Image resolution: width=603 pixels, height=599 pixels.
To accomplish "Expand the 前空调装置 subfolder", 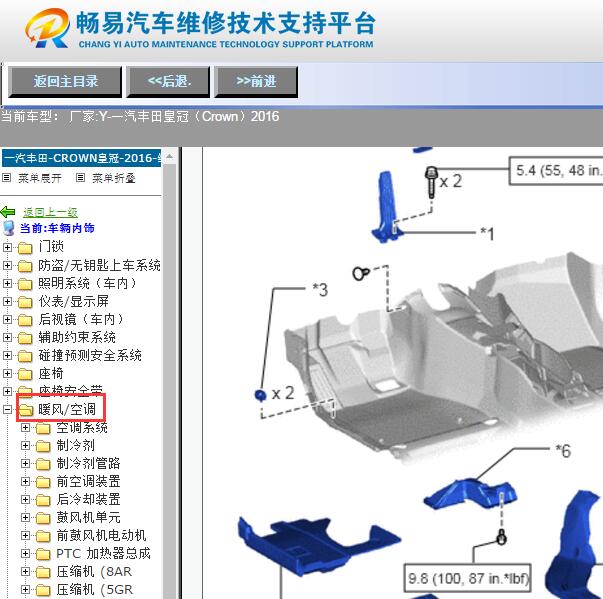I will pyautogui.click(x=25, y=481).
